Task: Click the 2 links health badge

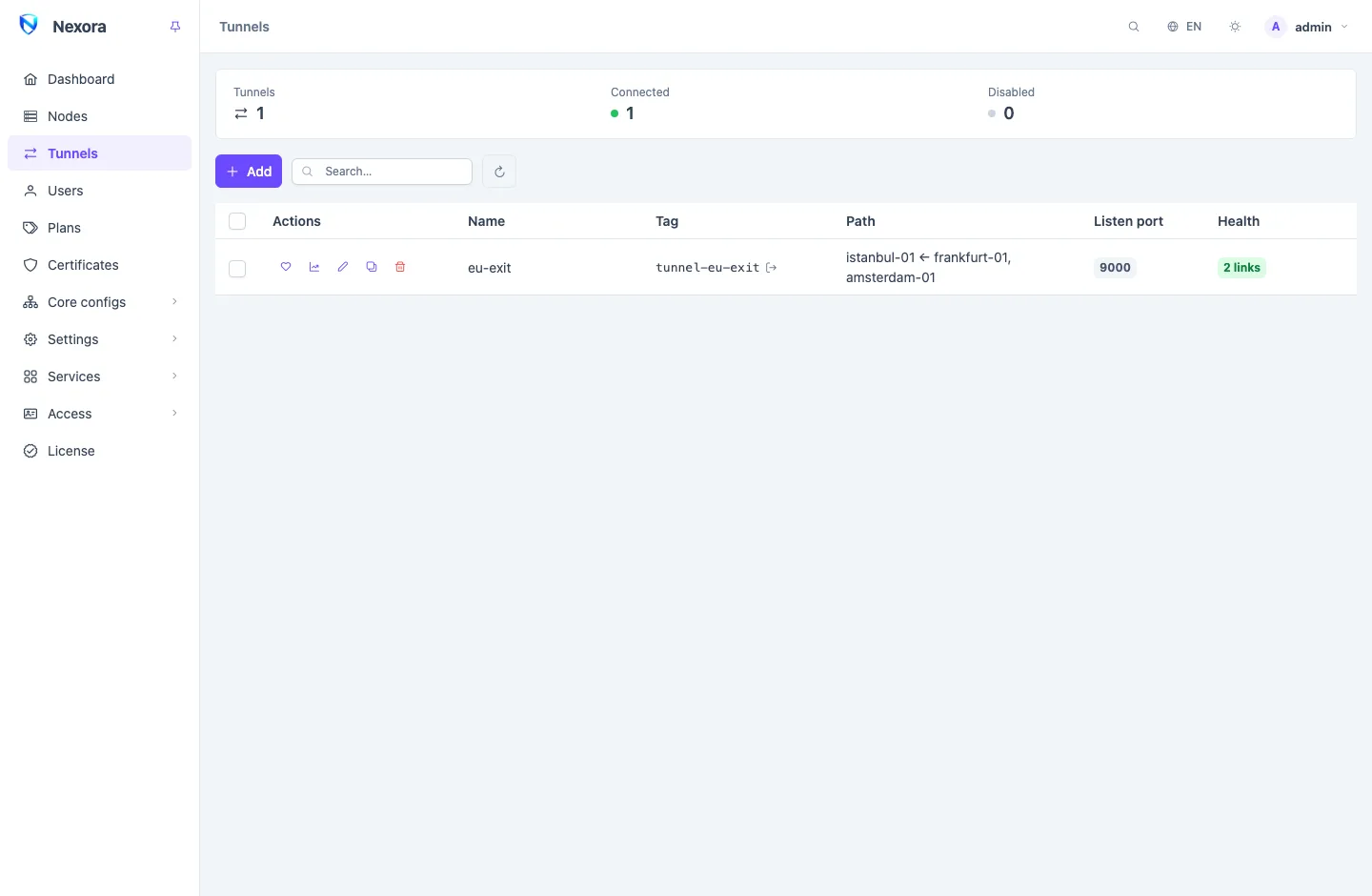Action: click(x=1241, y=268)
